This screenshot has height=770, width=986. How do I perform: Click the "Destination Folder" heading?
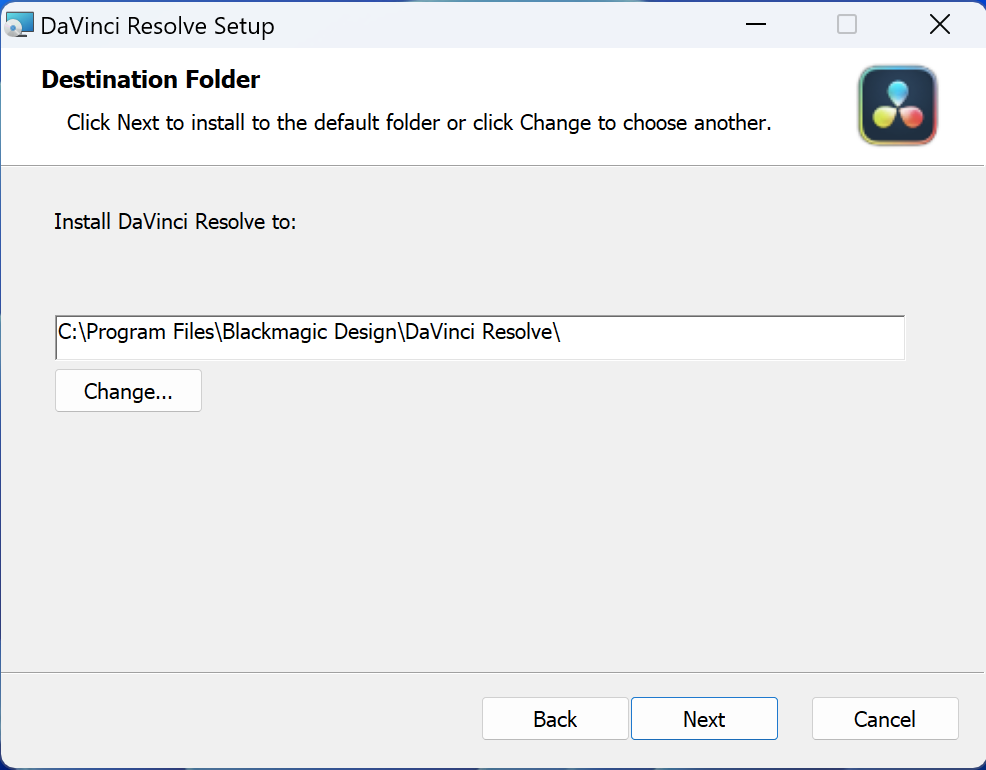151,80
